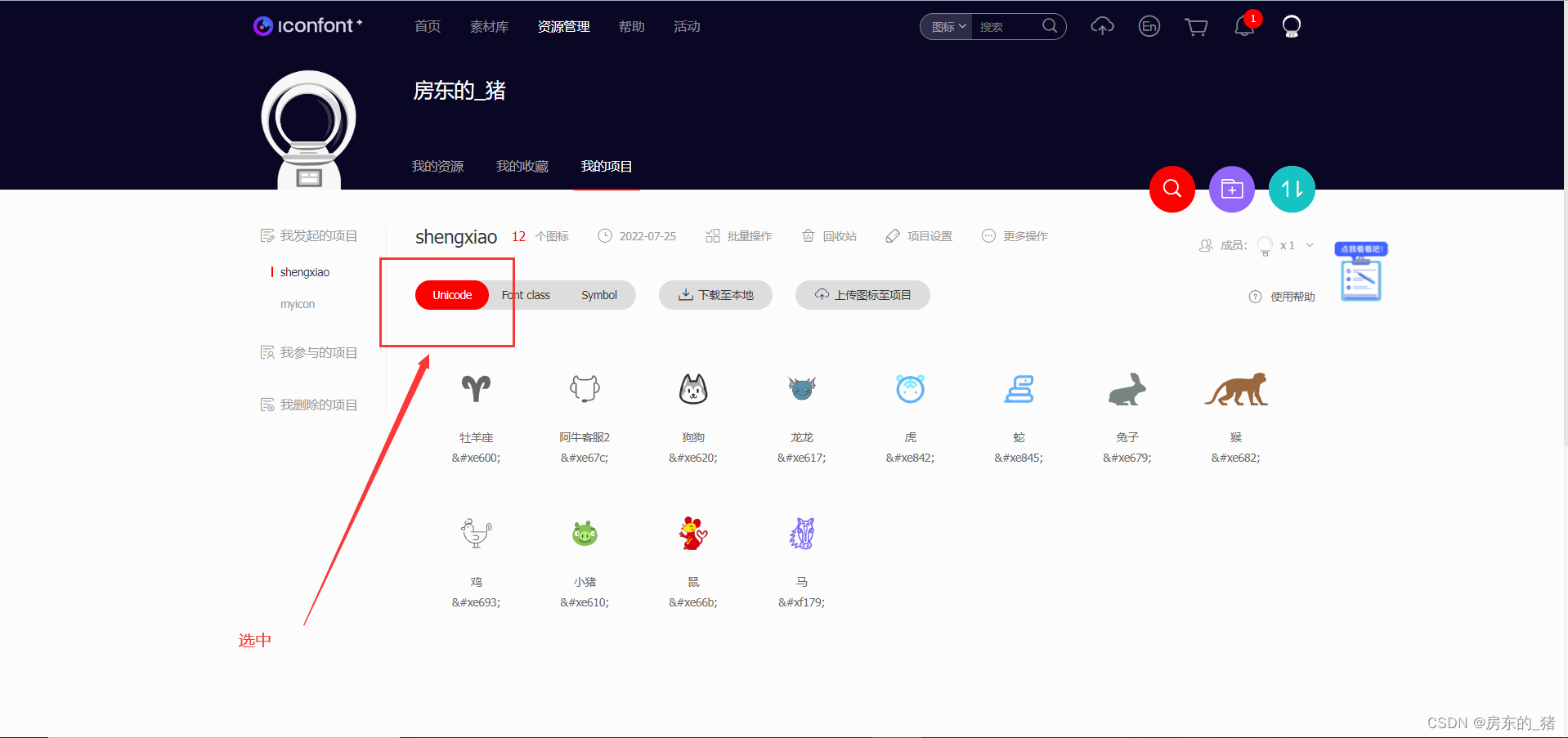Open 我删除的项目 section
Image resolution: width=1568 pixels, height=738 pixels.
pyautogui.click(x=309, y=405)
